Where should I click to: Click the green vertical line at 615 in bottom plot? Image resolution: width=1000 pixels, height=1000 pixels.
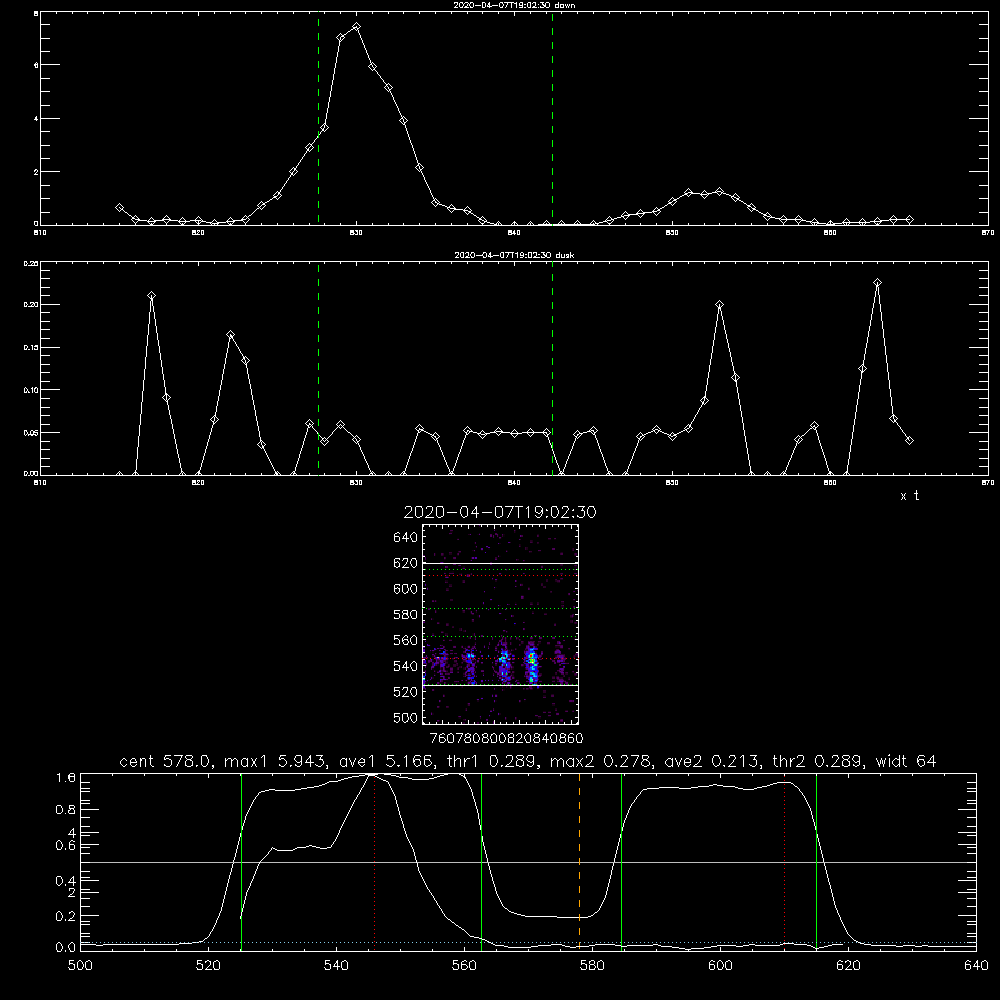[x=816, y=864]
